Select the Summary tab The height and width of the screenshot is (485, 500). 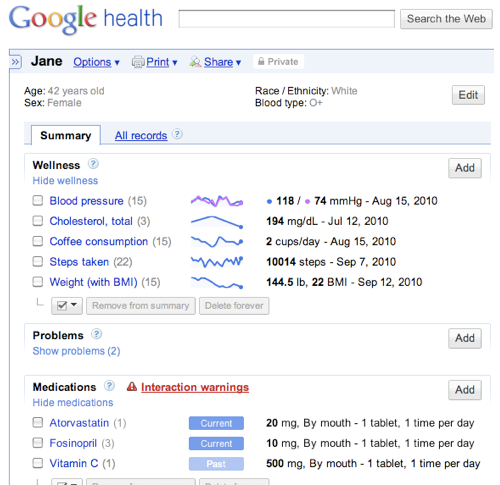tap(66, 135)
